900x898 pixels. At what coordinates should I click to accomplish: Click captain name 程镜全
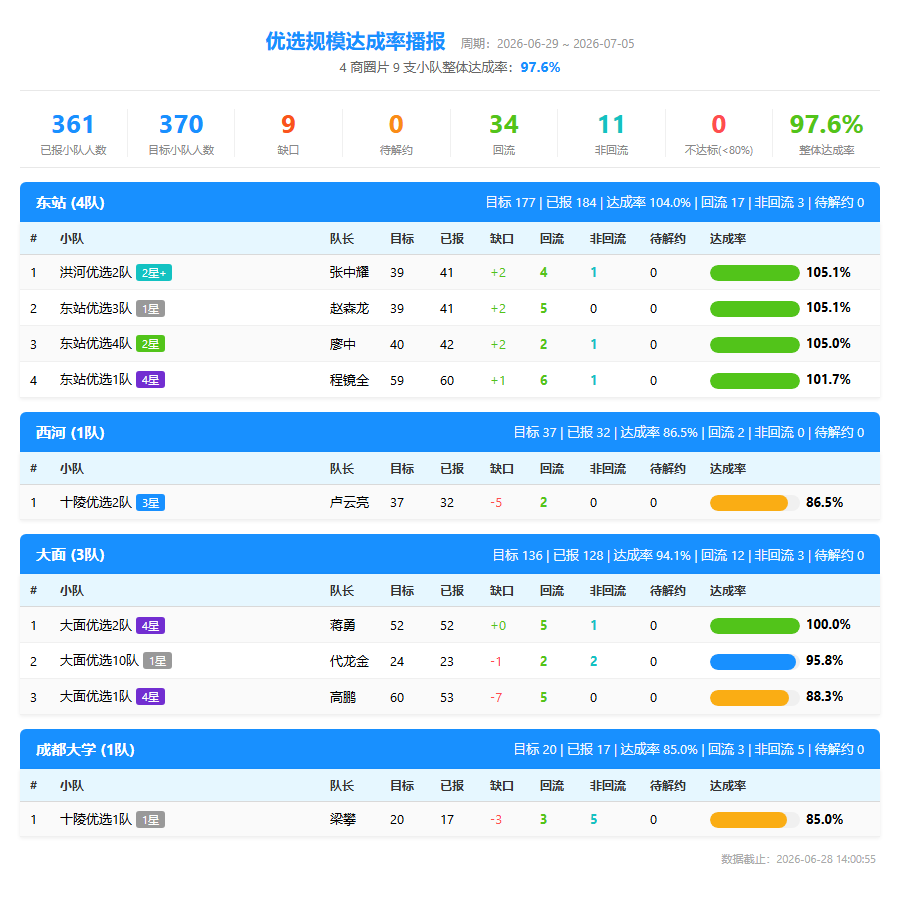tap(349, 380)
